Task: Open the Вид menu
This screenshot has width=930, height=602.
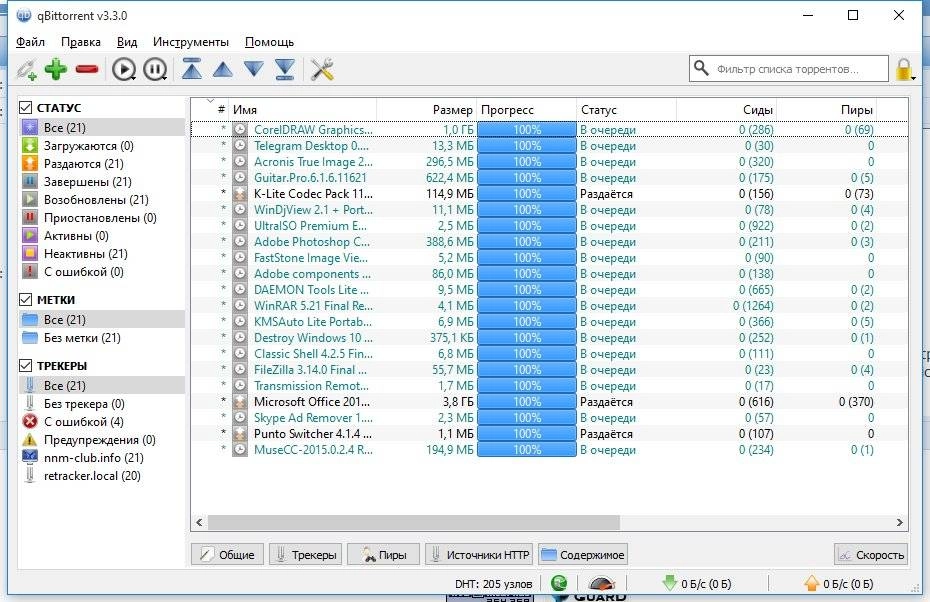Action: click(x=127, y=42)
